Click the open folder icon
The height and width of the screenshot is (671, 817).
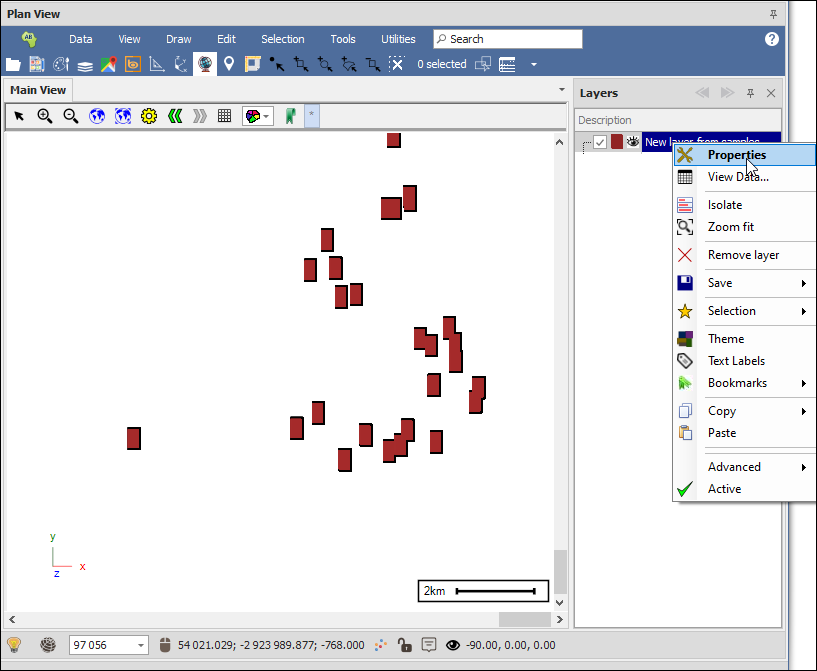pyautogui.click(x=13, y=64)
